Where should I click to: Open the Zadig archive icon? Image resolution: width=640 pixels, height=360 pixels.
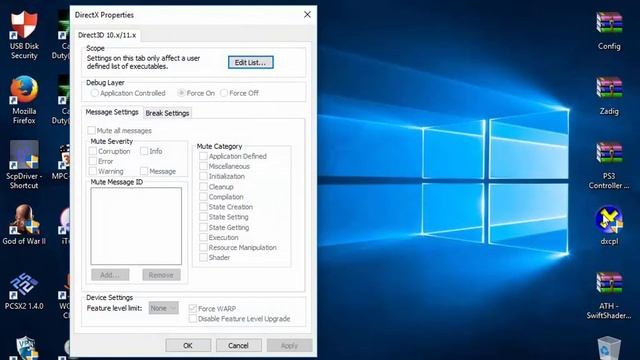[609, 96]
